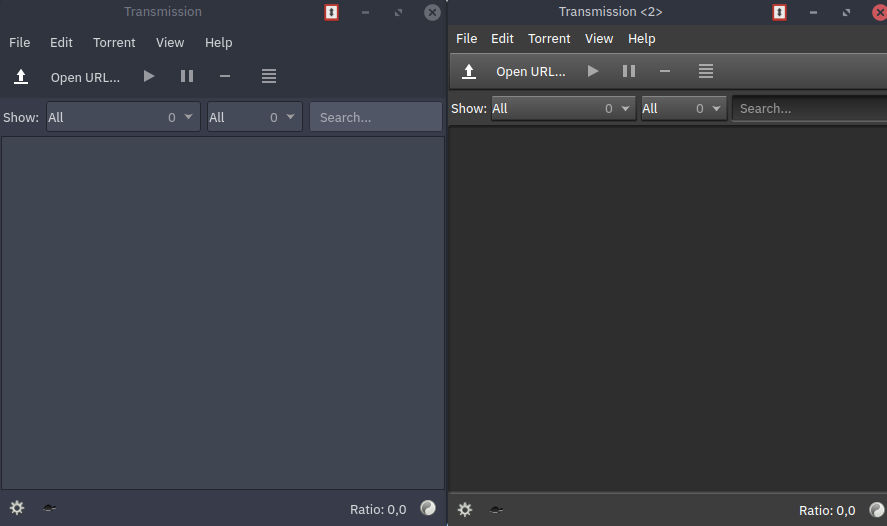Open gear options icon in left window status bar

tap(17, 508)
